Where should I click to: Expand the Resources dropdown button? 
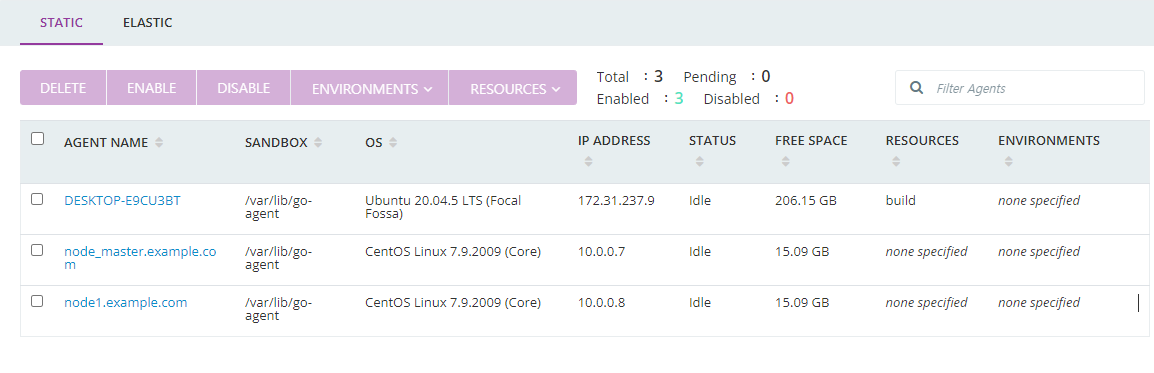pos(513,88)
